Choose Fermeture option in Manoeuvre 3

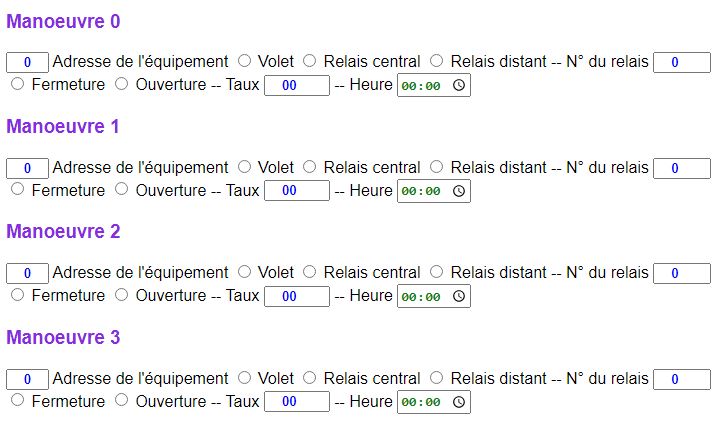point(18,400)
